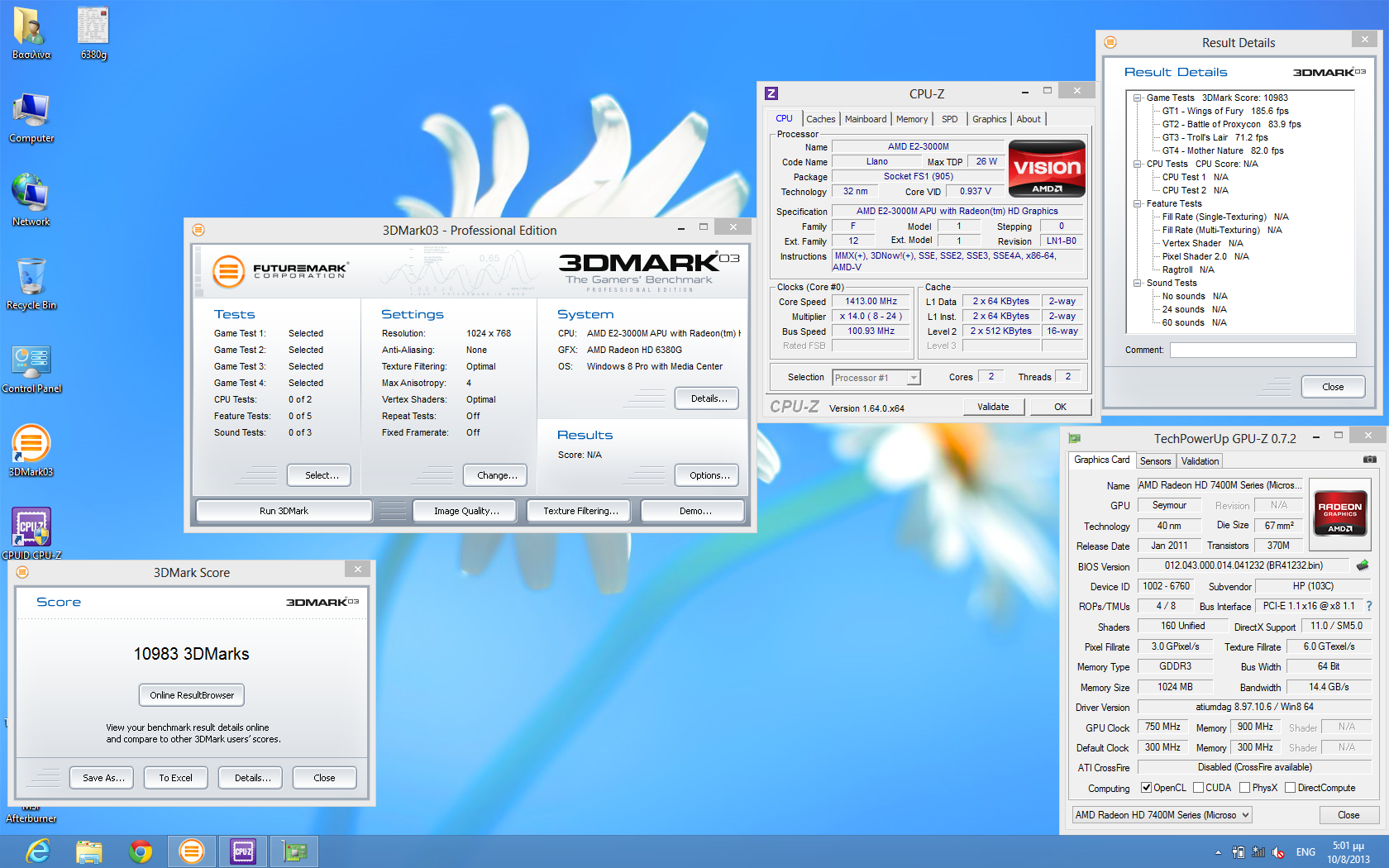The height and width of the screenshot is (868, 1389).
Task: Open Google Chrome from the taskbar
Action: 141,851
